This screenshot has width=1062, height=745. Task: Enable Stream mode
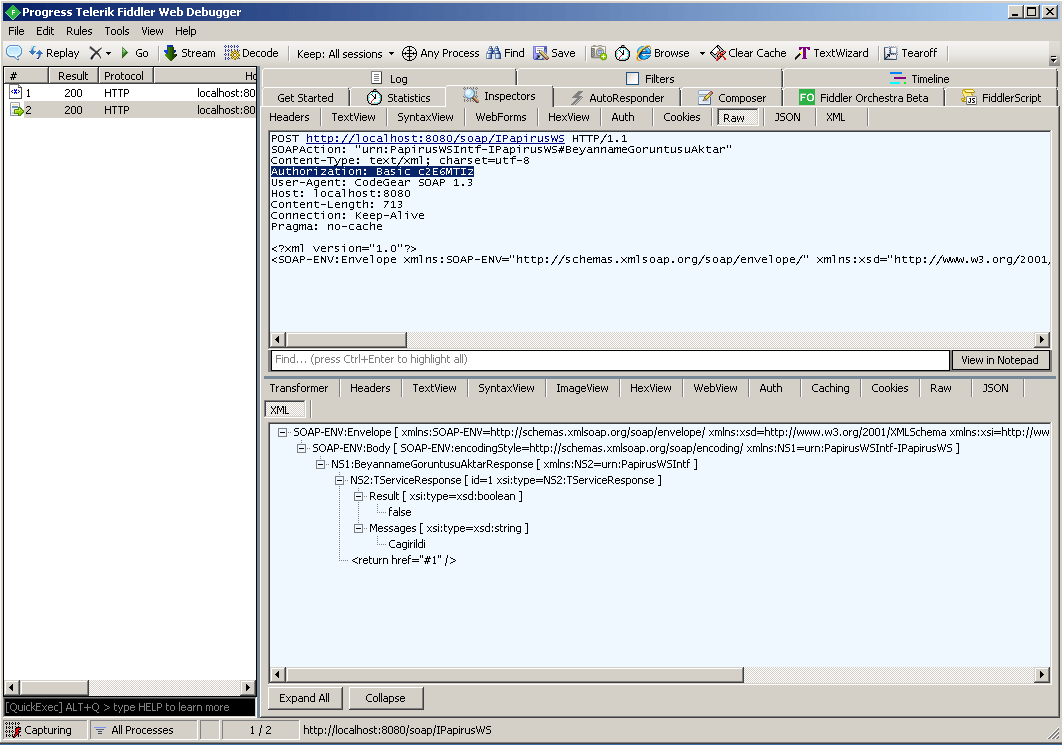point(189,53)
